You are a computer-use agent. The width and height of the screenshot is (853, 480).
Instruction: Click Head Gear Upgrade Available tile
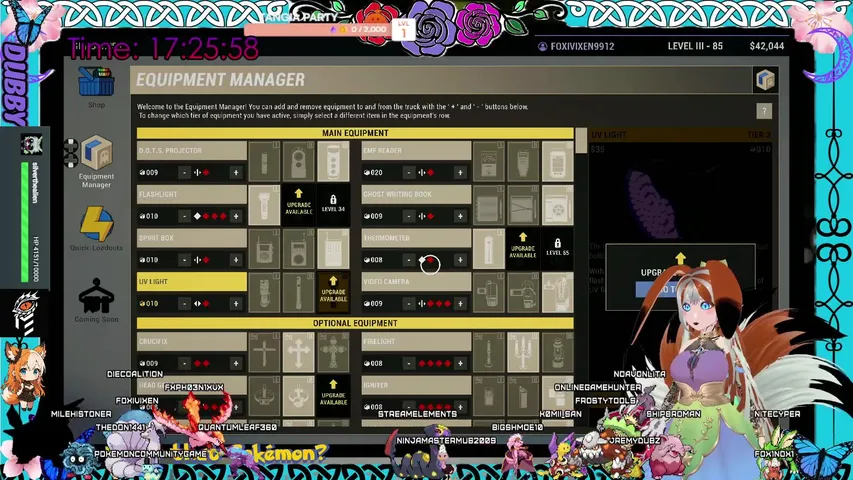tap(333, 396)
